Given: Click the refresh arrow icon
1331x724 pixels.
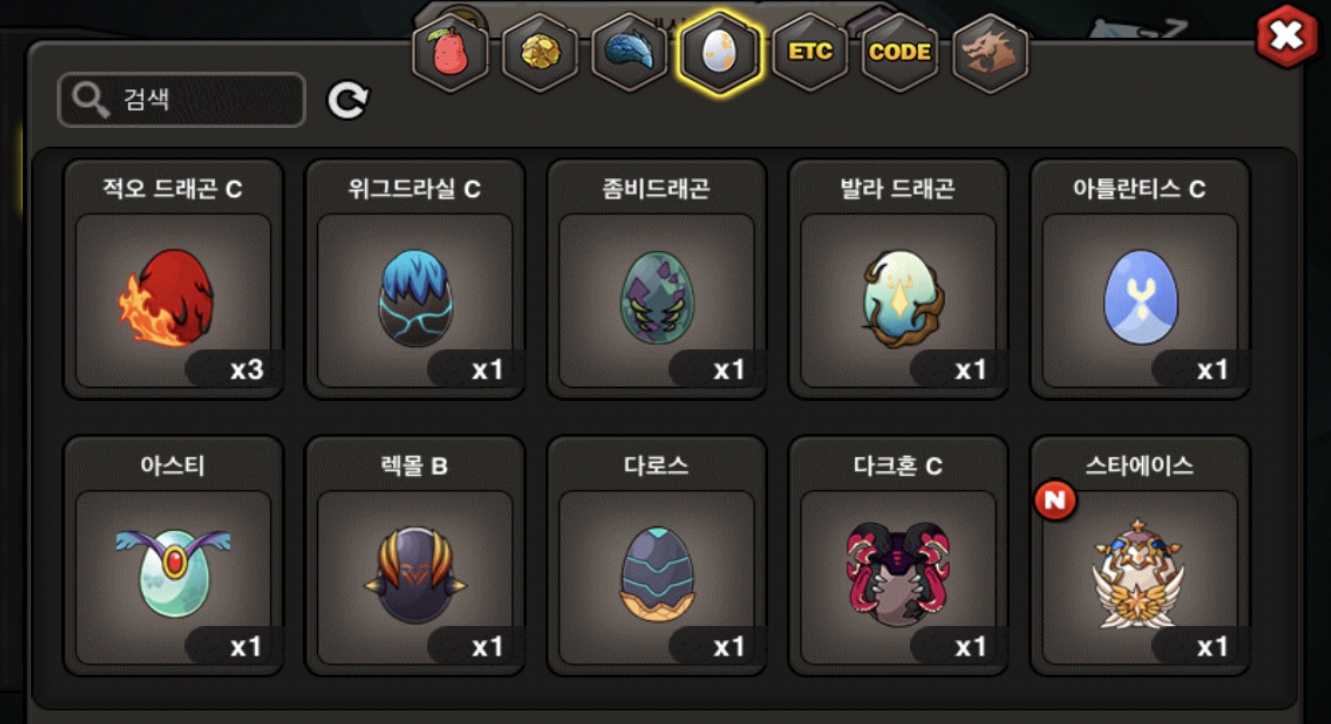Looking at the screenshot, I should 348,100.
